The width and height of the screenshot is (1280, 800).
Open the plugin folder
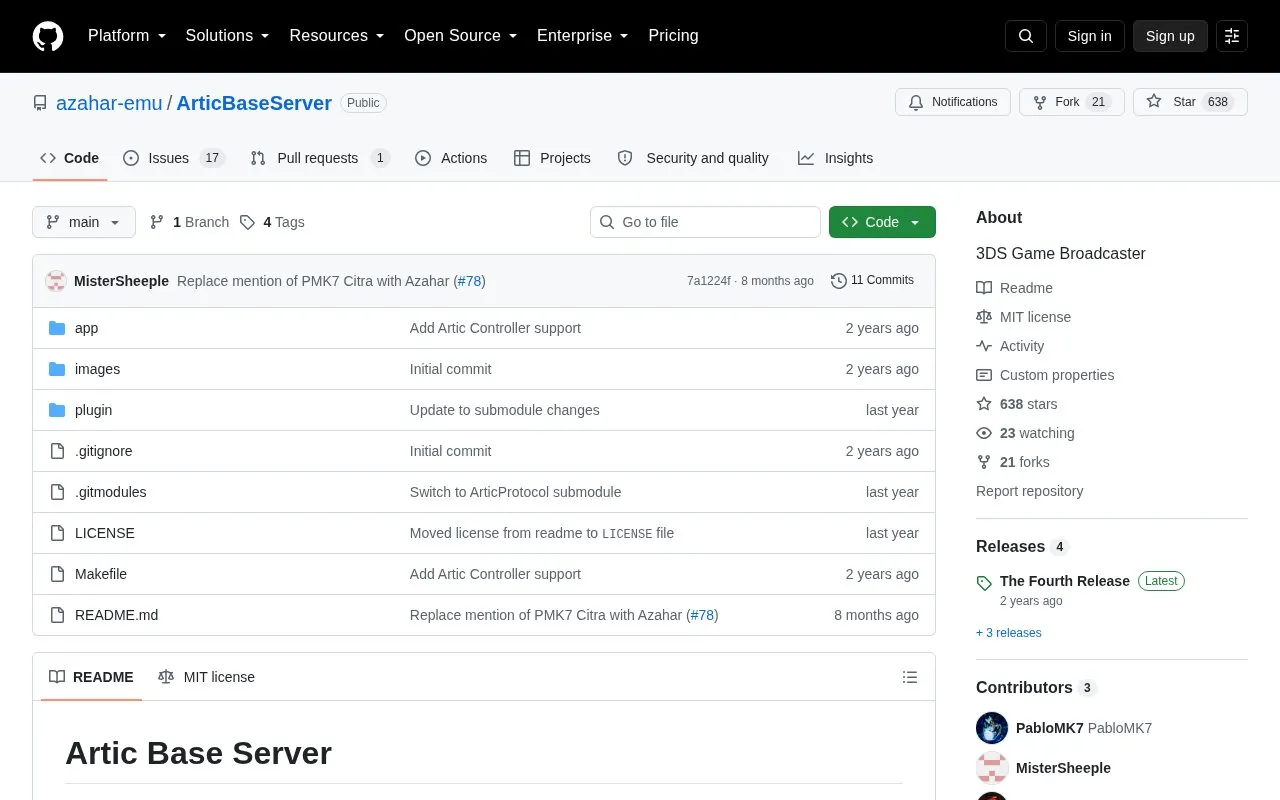[93, 410]
